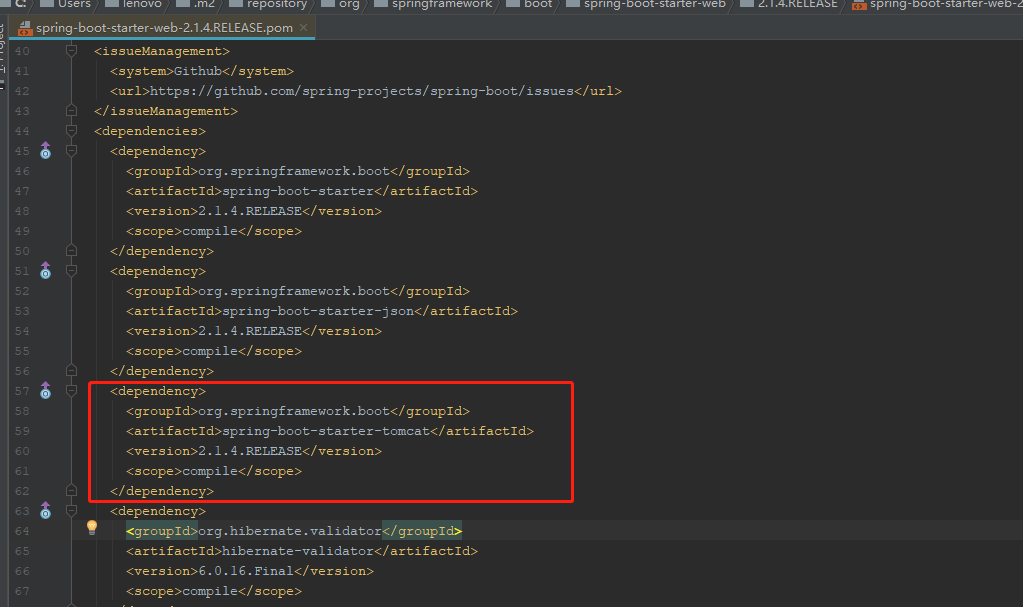Click the 'repository' breadcrumb folder
Screen dimensions: 1023x607
coord(268,4)
